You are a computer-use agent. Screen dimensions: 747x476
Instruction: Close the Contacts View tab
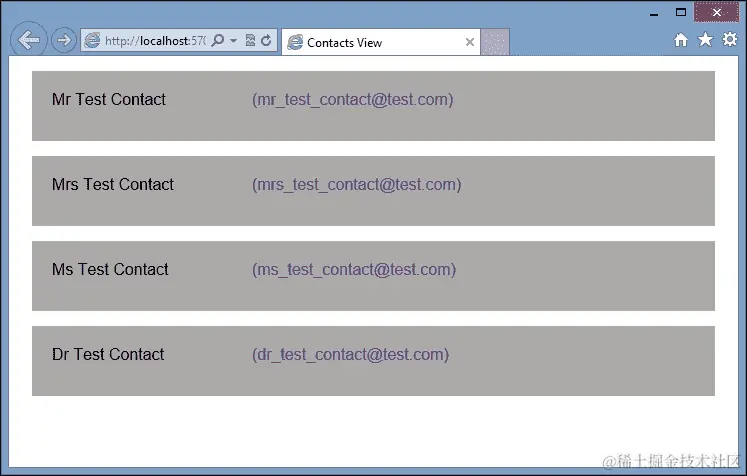470,42
